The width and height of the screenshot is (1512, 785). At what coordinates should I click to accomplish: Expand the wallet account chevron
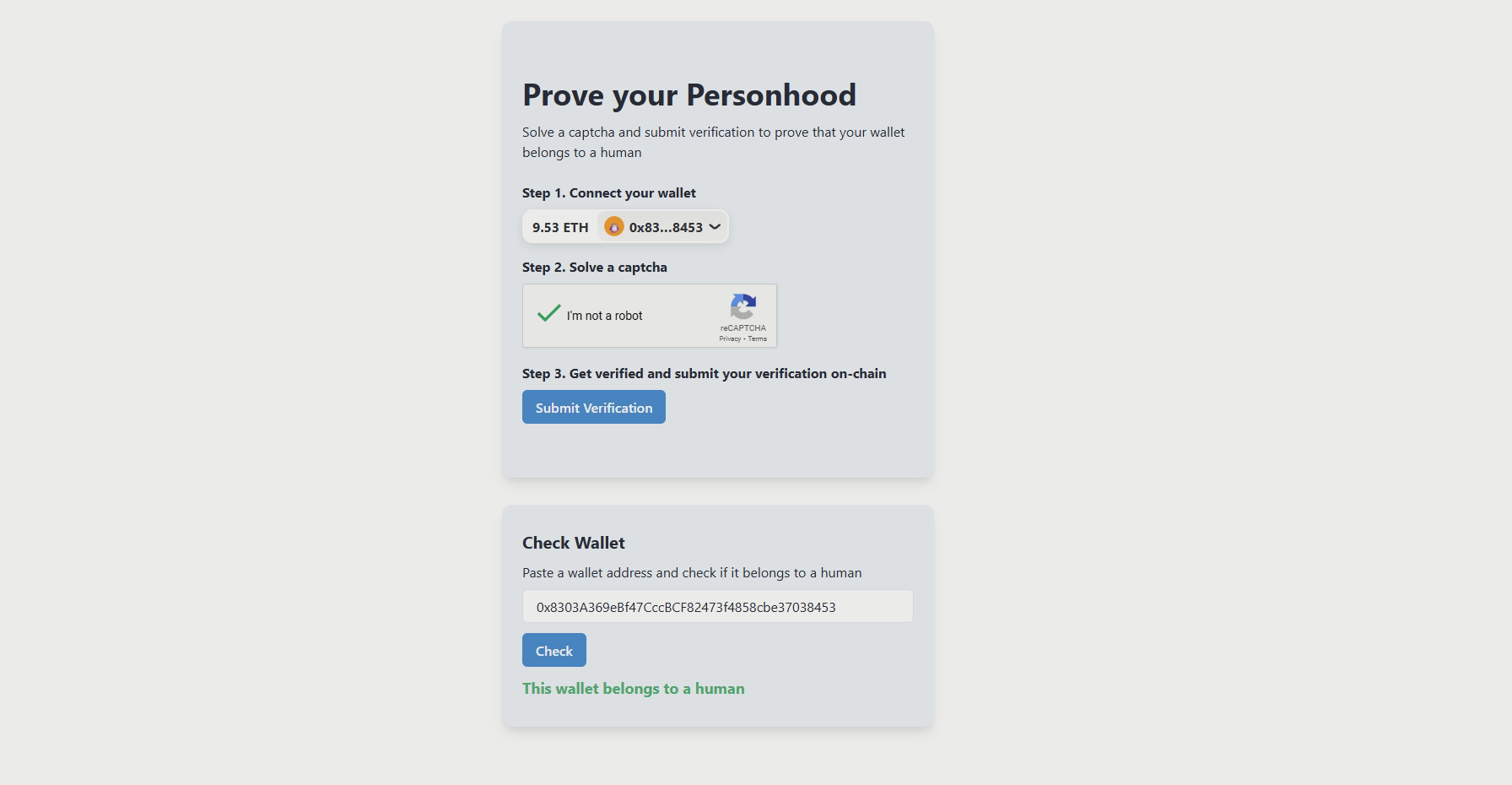715,227
